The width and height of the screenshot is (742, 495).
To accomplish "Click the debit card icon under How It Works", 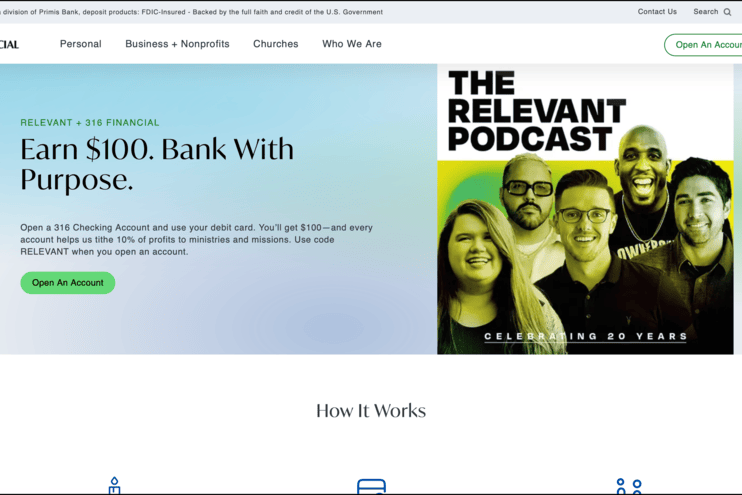I will 371,487.
